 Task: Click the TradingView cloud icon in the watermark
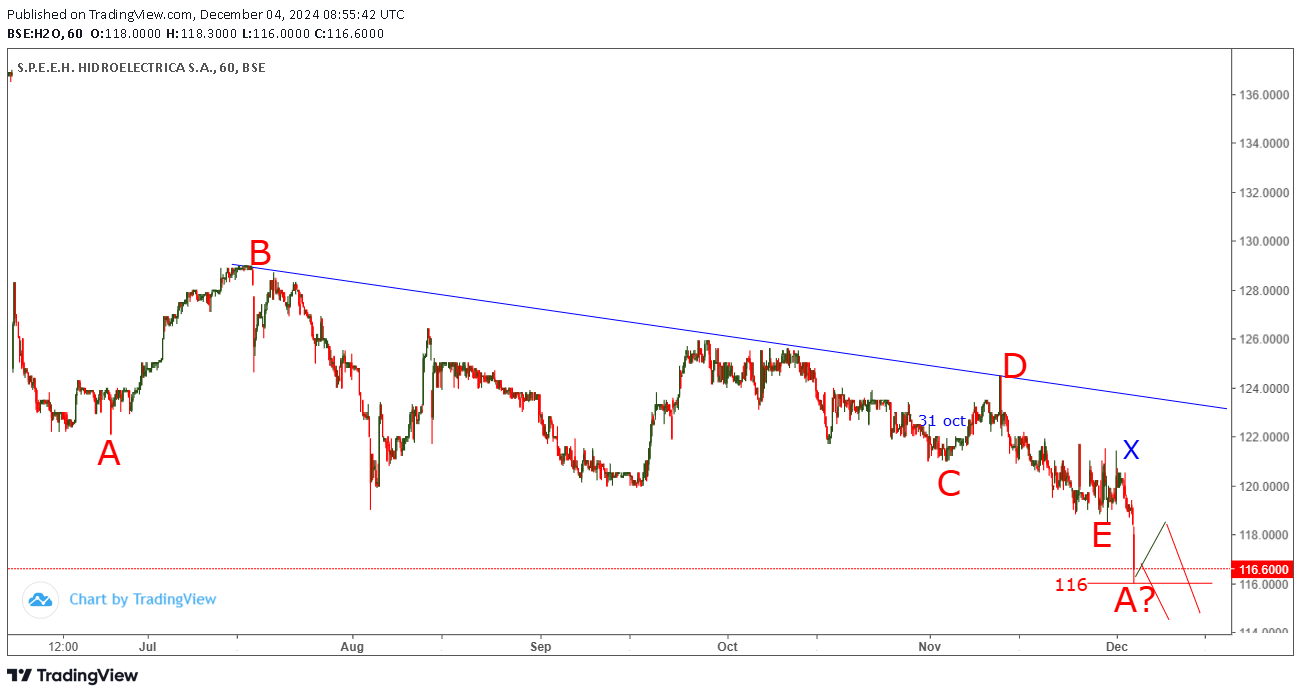[x=40, y=600]
